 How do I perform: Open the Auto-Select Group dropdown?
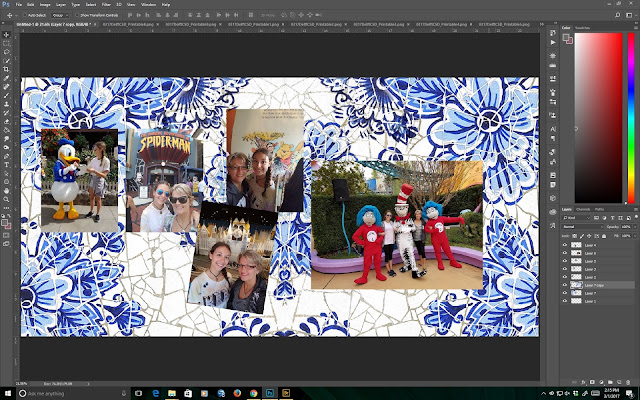point(61,15)
